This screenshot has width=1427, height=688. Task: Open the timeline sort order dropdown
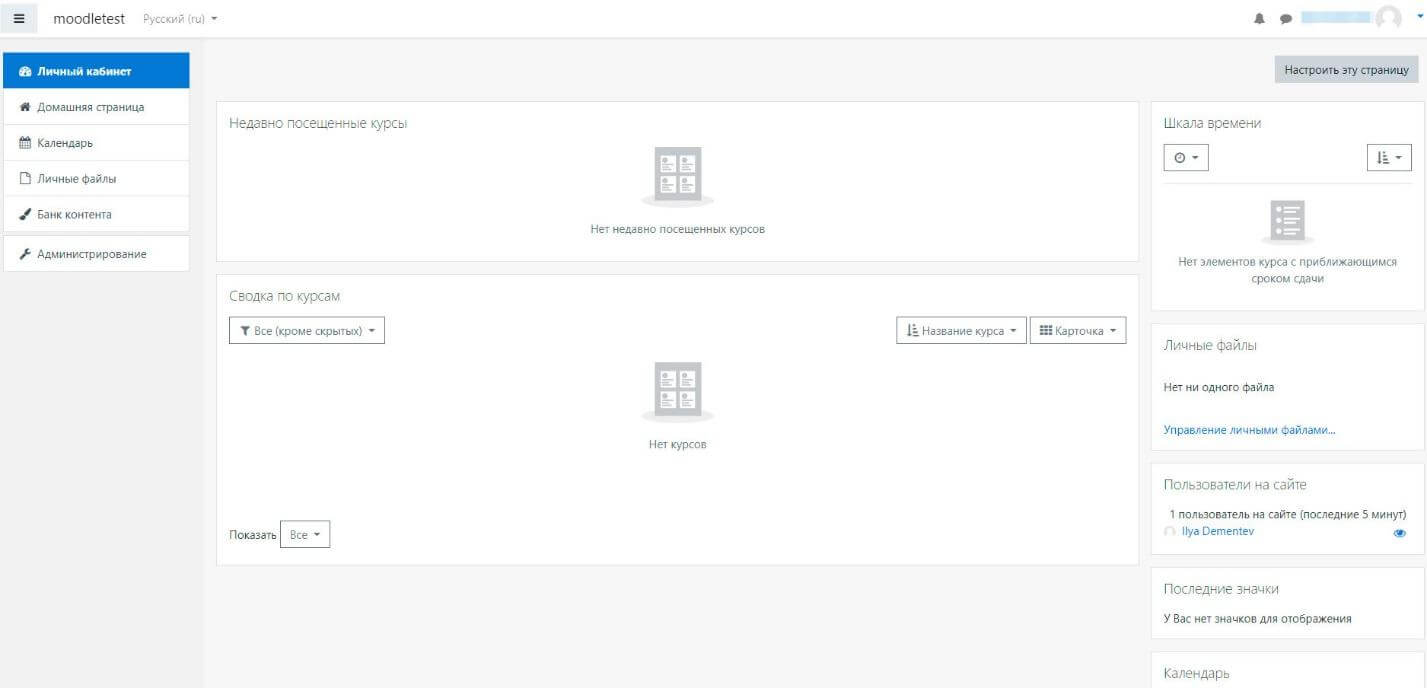[1389, 158]
